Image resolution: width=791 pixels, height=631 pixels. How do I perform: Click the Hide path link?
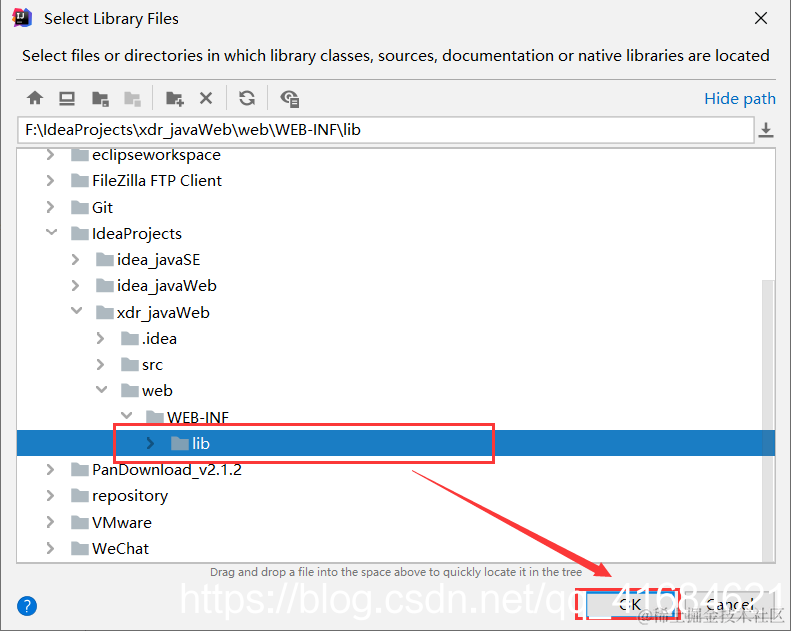[740, 98]
